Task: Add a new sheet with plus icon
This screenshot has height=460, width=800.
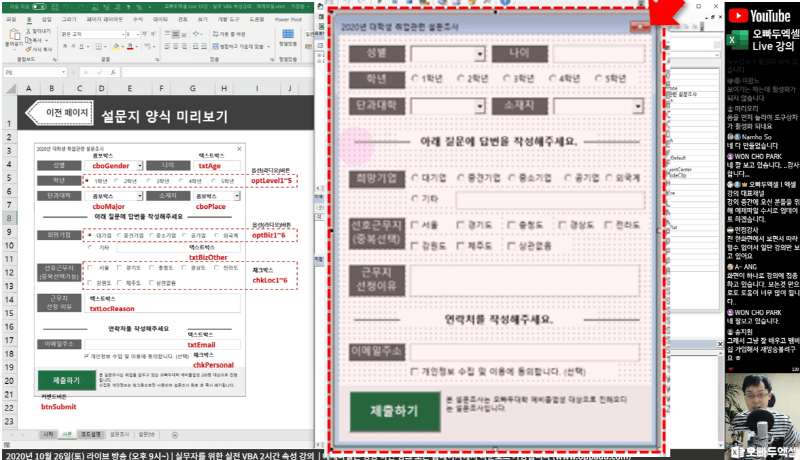Action: pos(175,435)
